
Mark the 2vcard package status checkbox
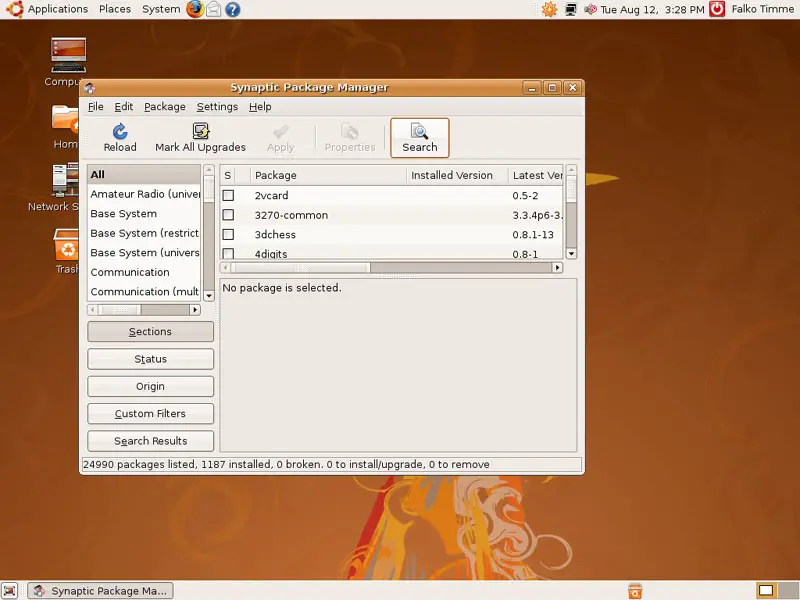point(228,195)
